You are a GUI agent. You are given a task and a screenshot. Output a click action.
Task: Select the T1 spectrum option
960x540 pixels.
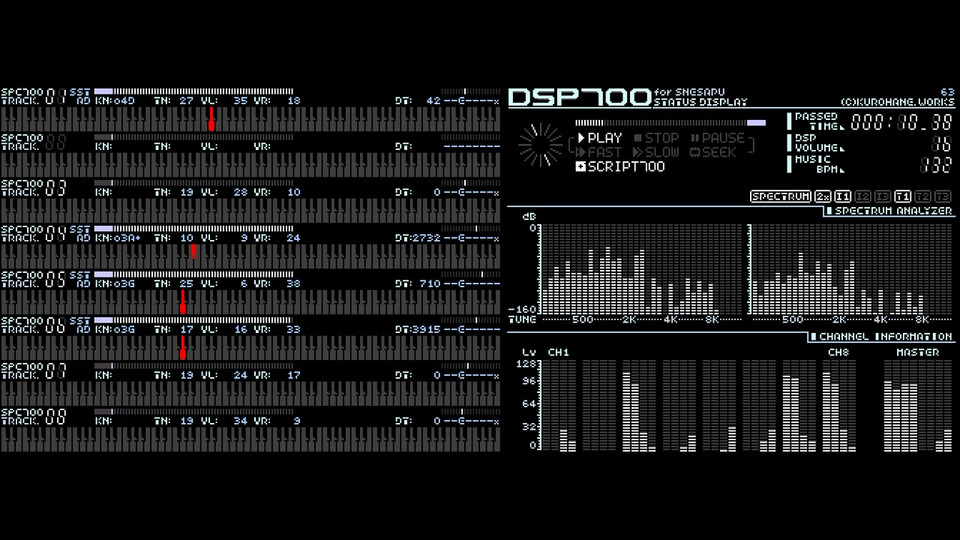coord(902,197)
